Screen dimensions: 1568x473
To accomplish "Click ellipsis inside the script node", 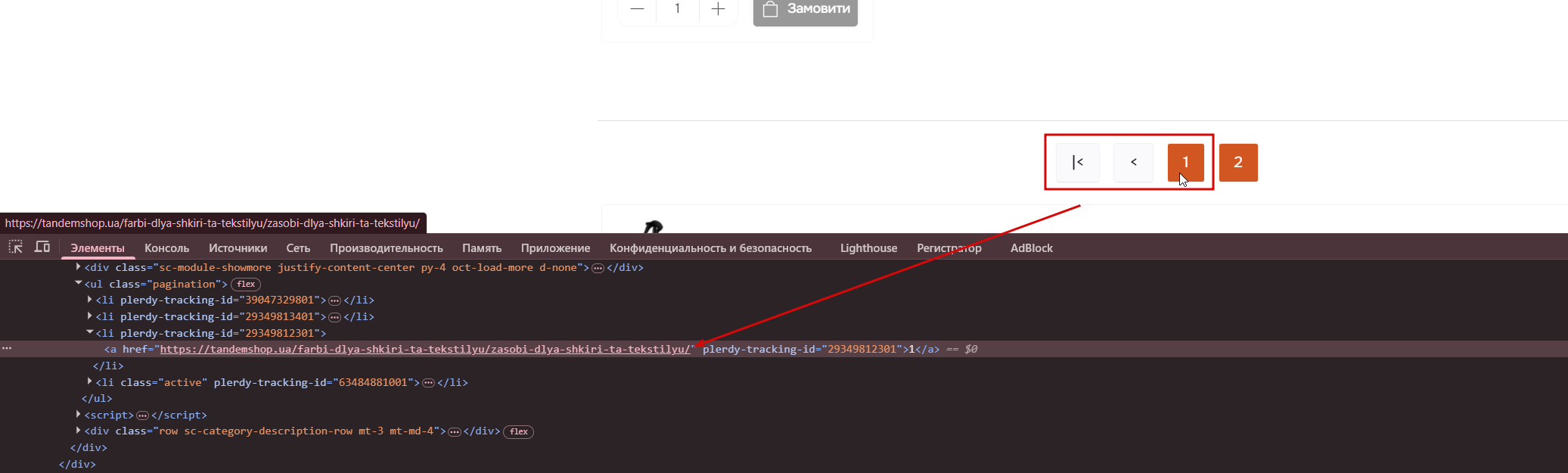I will [142, 415].
